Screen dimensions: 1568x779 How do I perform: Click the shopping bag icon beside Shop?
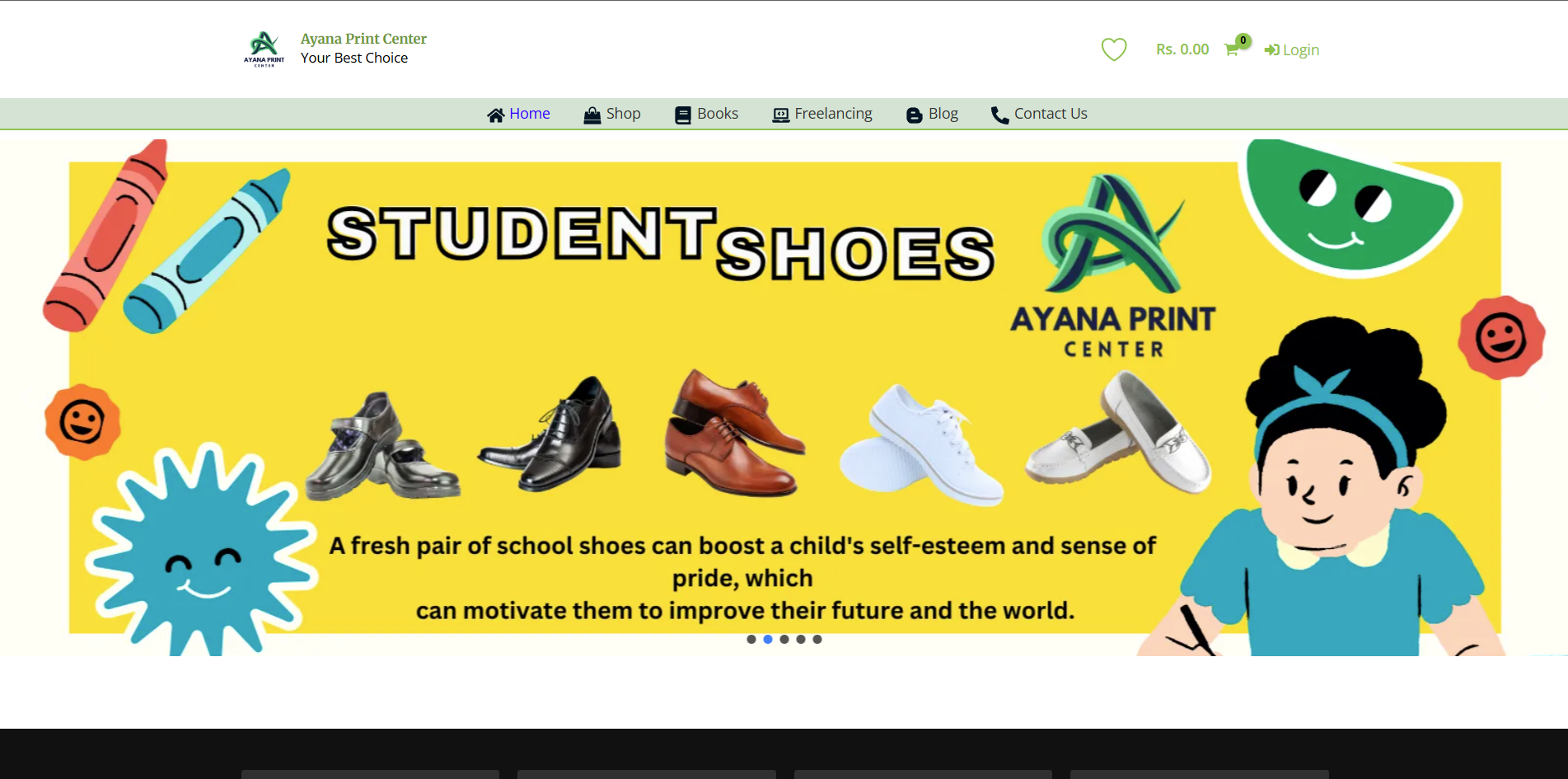592,115
